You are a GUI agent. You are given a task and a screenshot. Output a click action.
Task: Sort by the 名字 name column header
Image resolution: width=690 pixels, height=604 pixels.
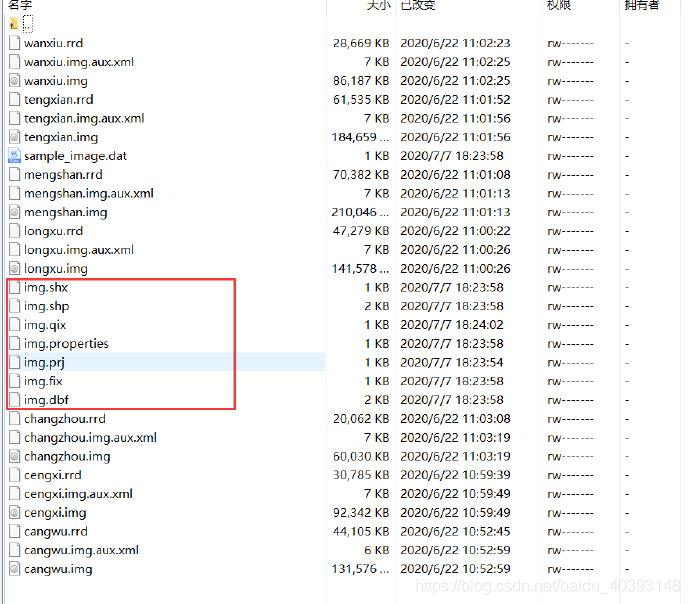[20, 4]
